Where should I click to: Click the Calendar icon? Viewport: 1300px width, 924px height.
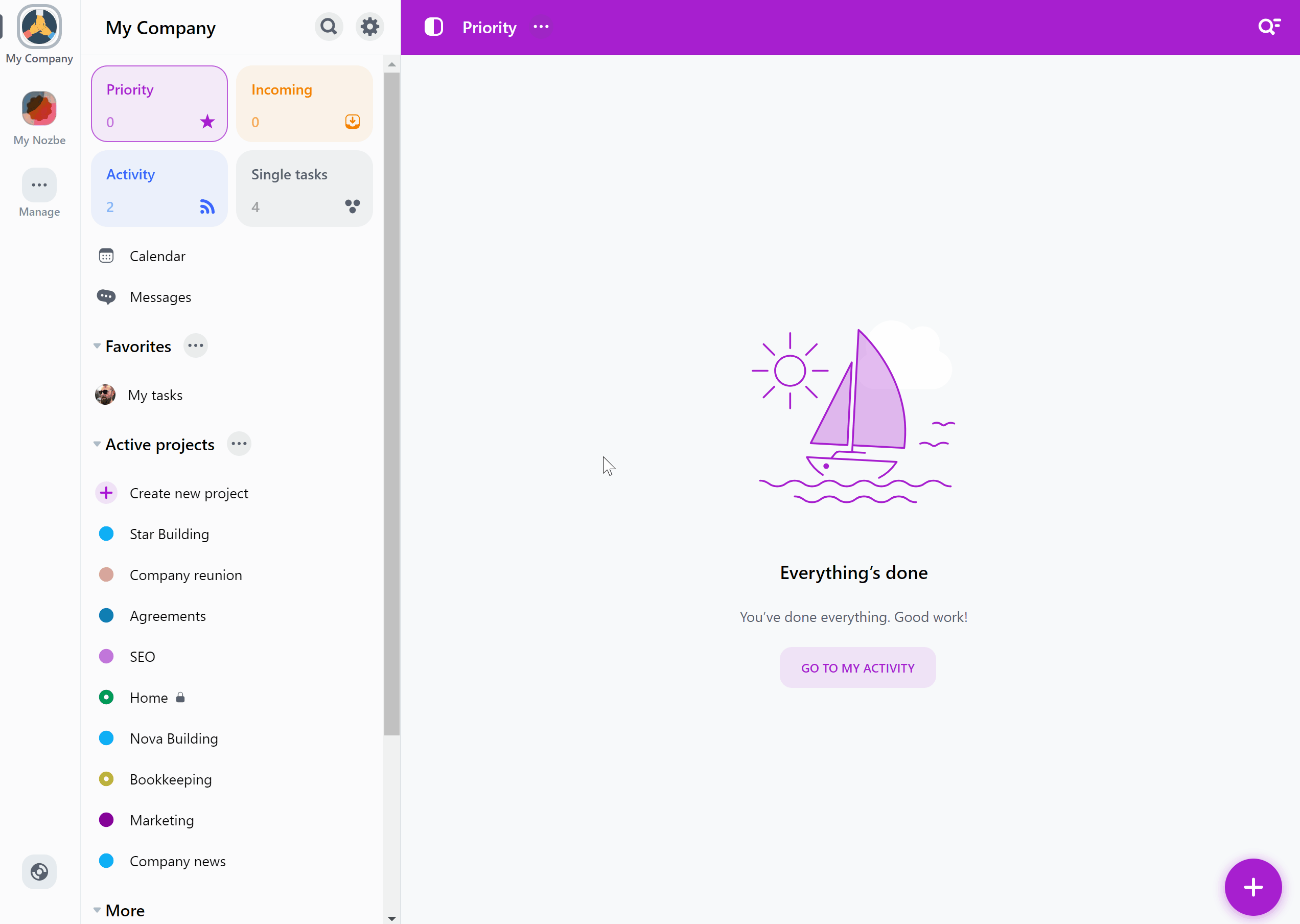pos(107,256)
